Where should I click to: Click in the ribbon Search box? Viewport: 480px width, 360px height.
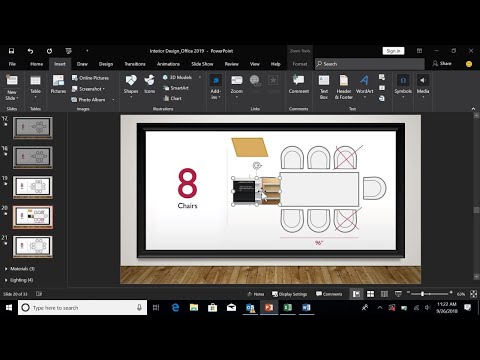(370, 64)
